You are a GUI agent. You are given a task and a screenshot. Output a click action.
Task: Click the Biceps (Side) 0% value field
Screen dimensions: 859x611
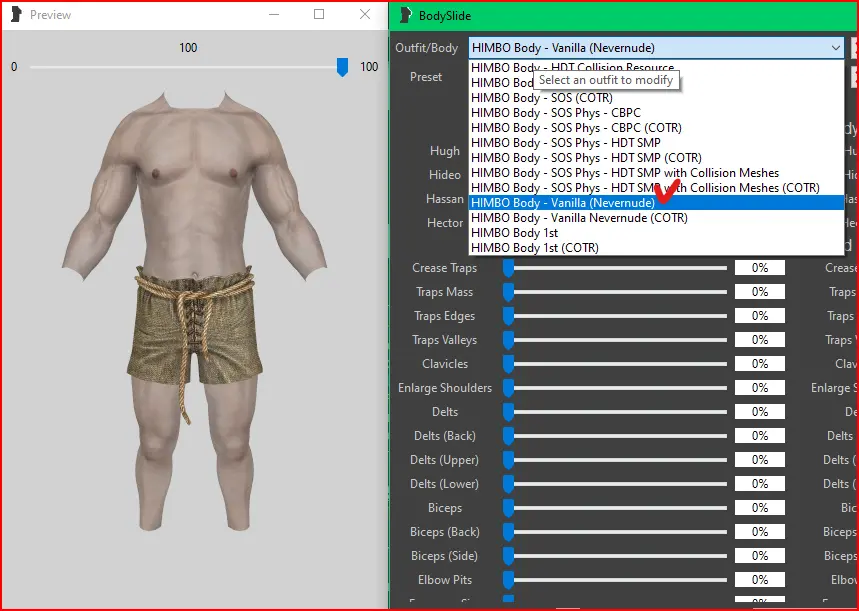760,556
